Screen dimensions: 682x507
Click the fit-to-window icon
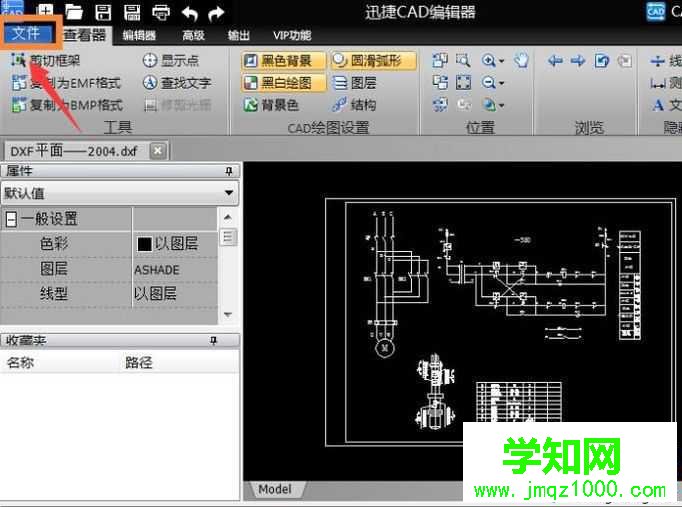tap(463, 82)
